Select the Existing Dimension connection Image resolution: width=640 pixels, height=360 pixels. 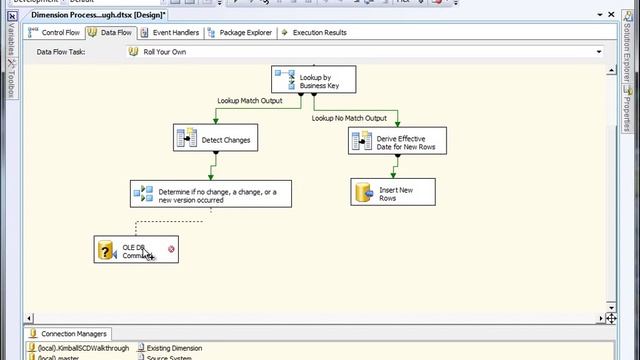tap(170, 348)
